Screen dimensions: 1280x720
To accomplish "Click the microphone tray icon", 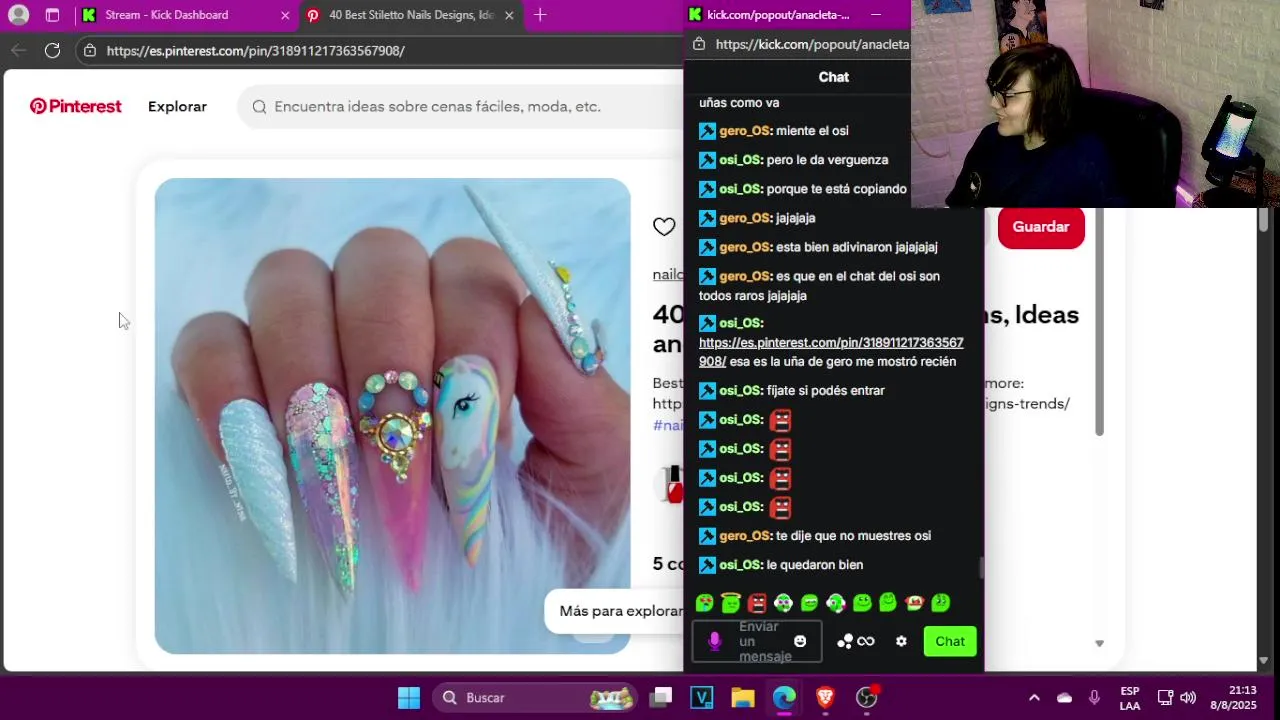I will (1094, 698).
